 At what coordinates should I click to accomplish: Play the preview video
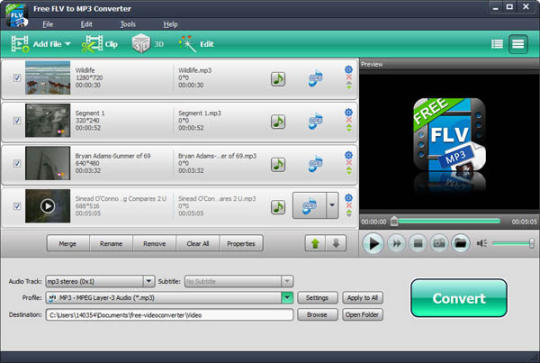373,243
